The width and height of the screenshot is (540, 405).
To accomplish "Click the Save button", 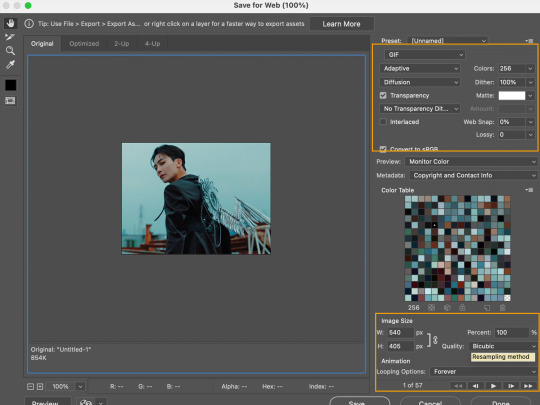I will (360, 402).
